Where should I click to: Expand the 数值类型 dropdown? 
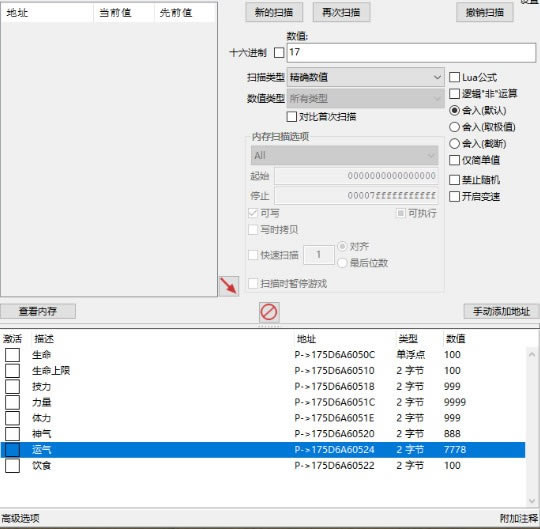(x=365, y=98)
